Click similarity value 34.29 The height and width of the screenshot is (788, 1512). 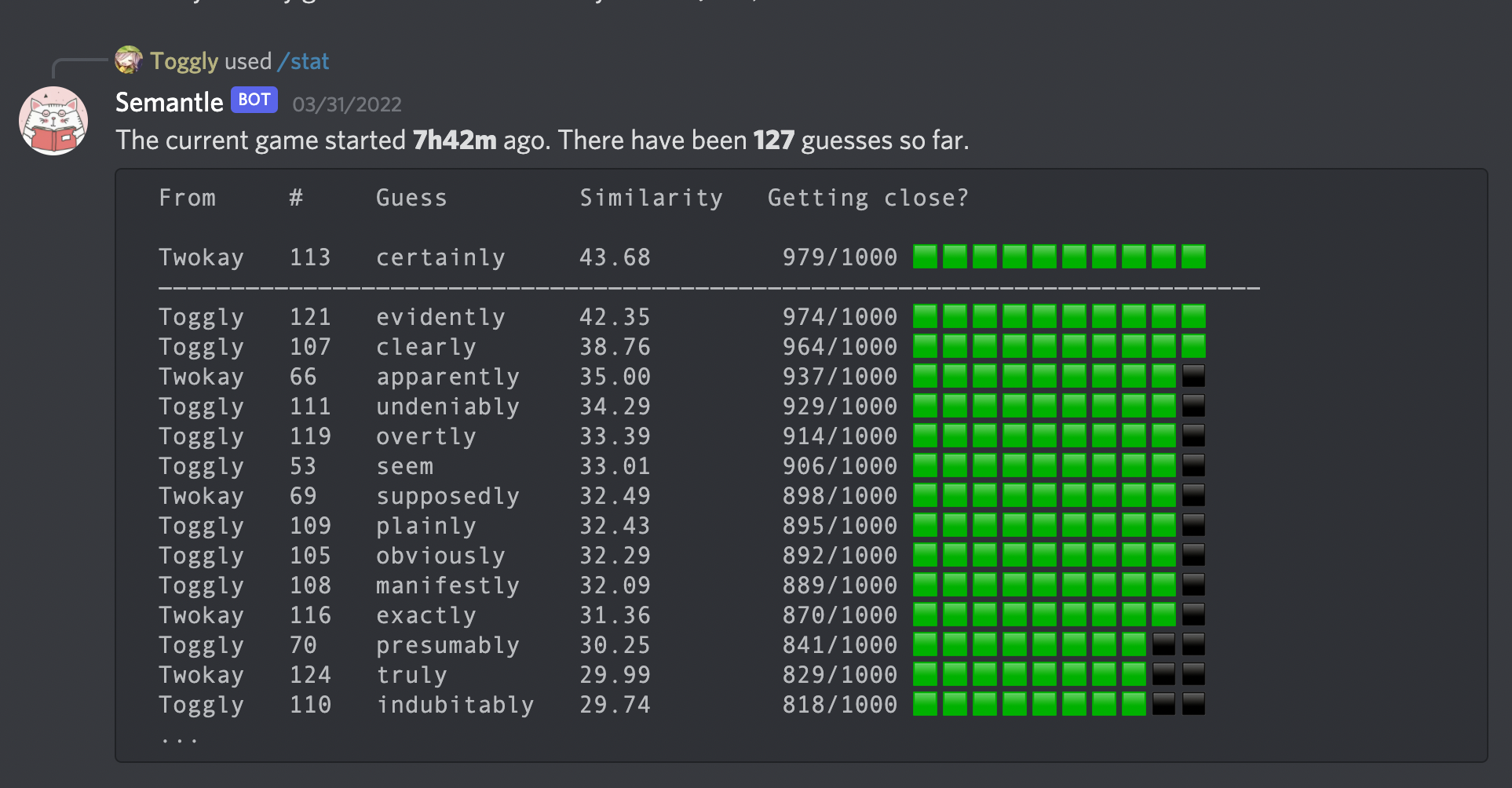pos(615,407)
